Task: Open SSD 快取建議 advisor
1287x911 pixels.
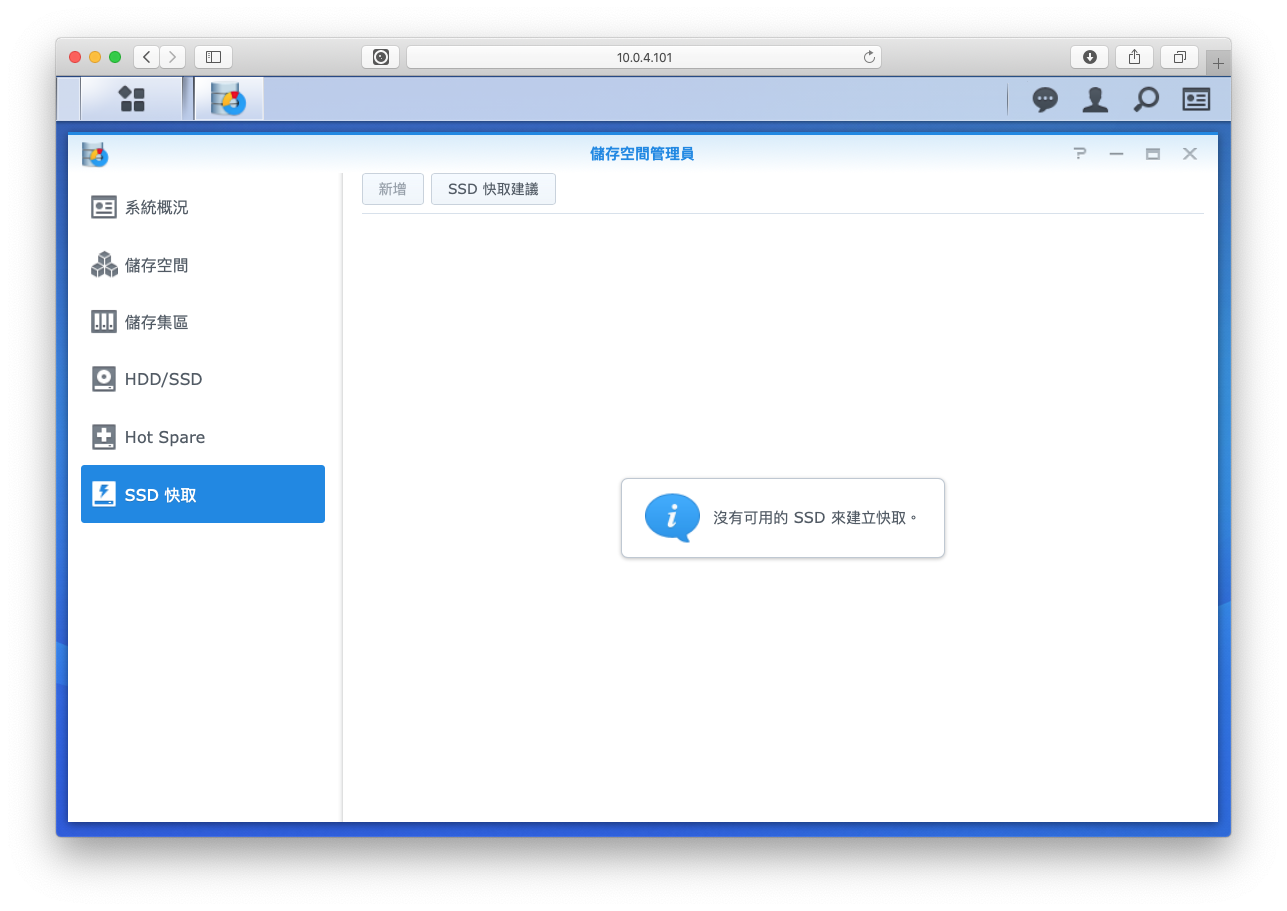Action: pyautogui.click(x=493, y=189)
